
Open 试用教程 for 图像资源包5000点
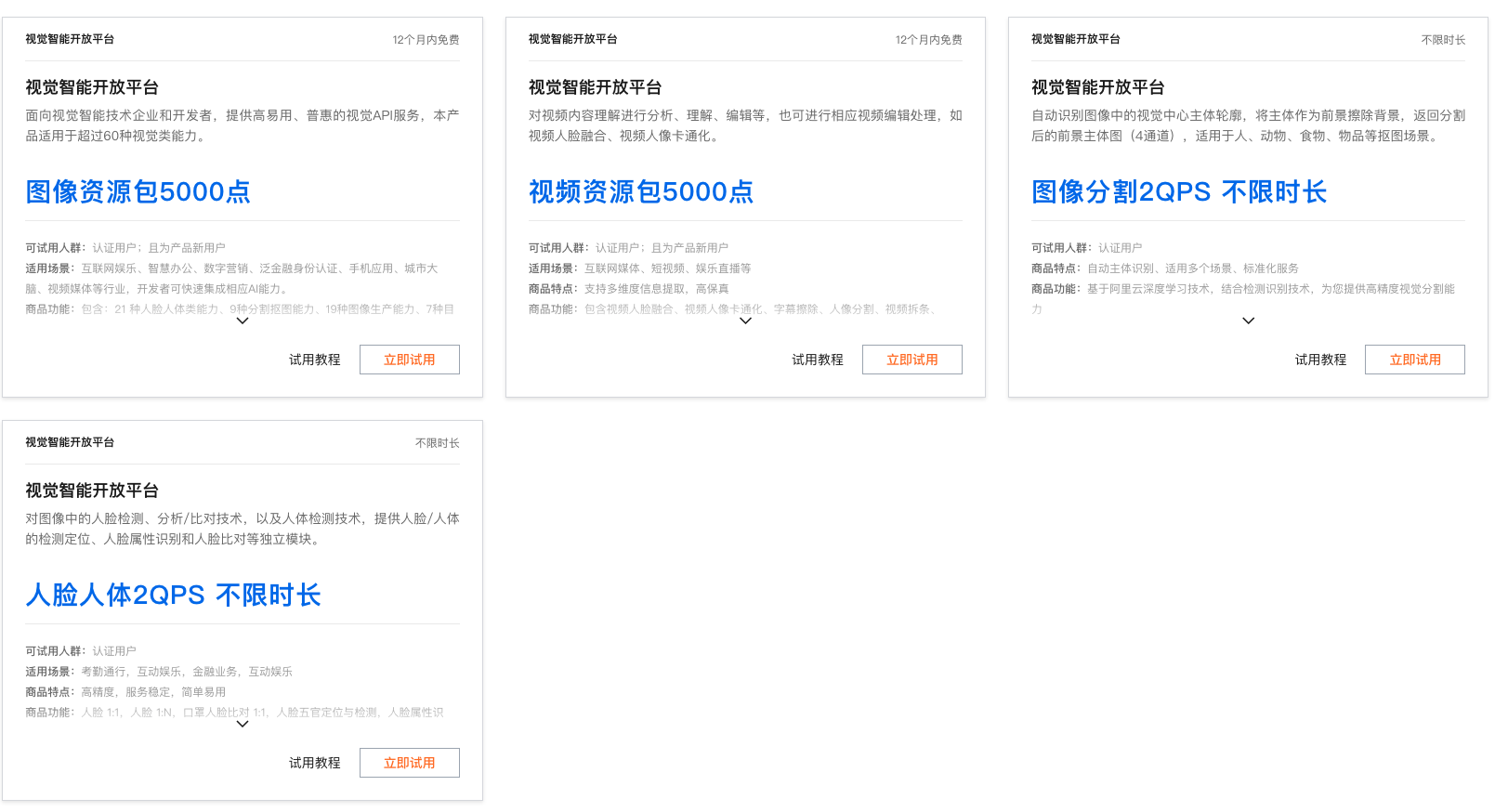point(315,360)
